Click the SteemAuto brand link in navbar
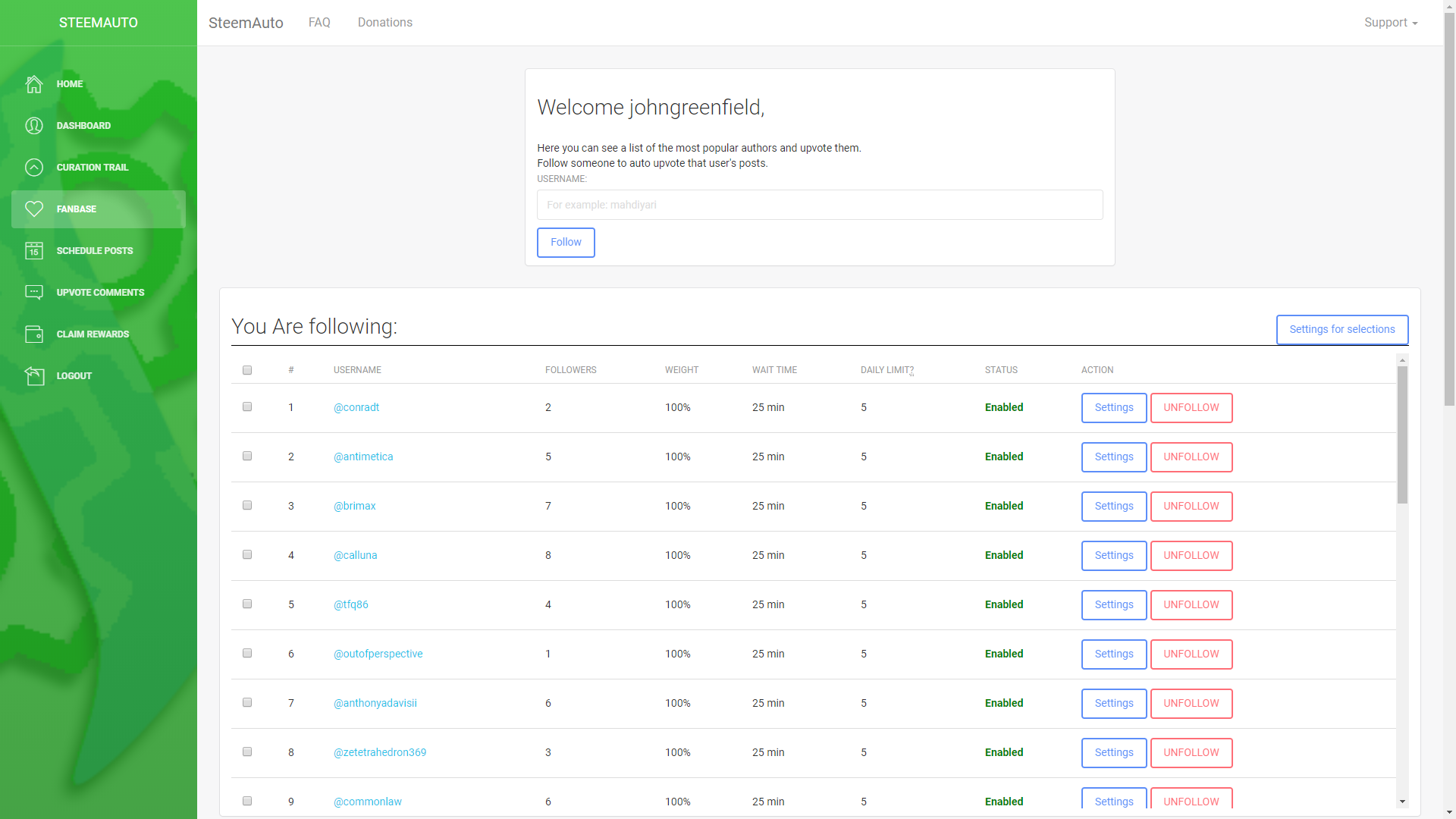This screenshot has width=1456, height=819. [x=246, y=23]
